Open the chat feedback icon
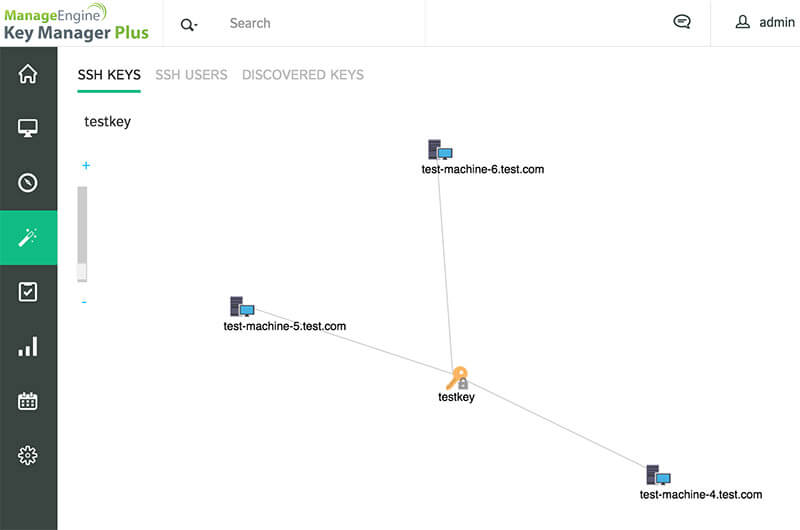800x530 pixels. pos(682,21)
